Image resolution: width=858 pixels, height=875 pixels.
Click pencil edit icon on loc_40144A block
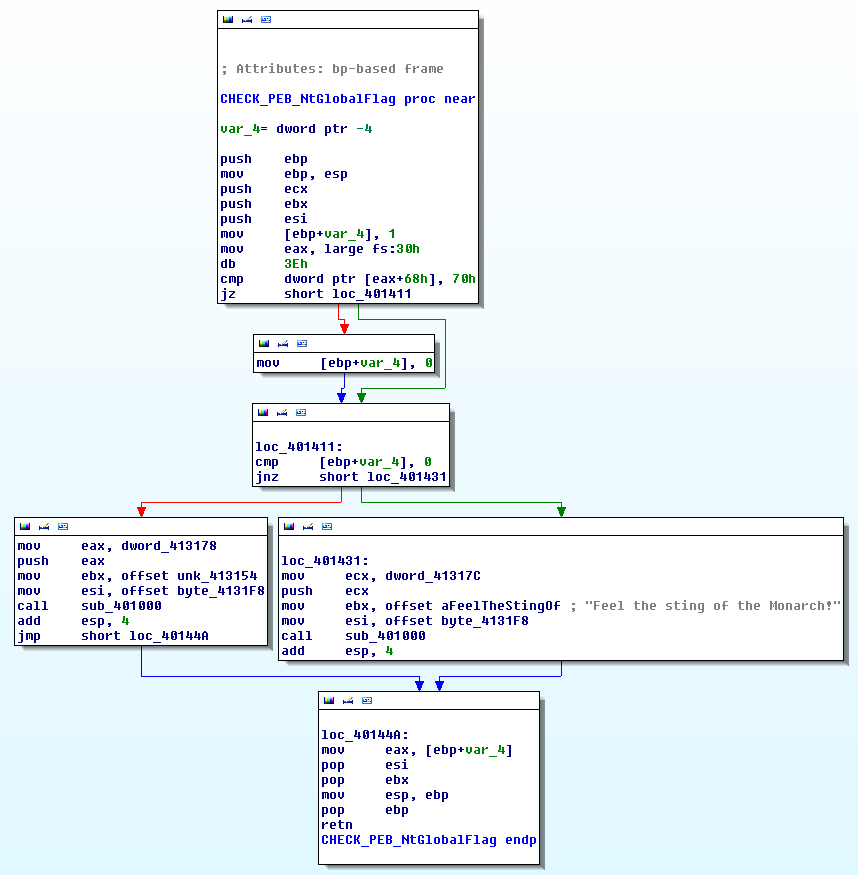click(347, 700)
